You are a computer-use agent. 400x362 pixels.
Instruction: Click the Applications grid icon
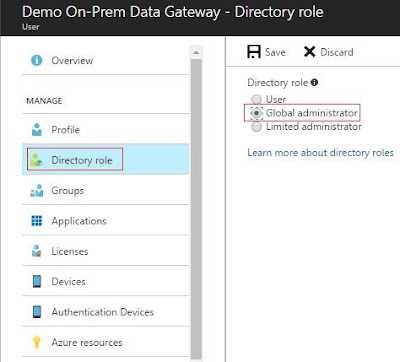37,221
